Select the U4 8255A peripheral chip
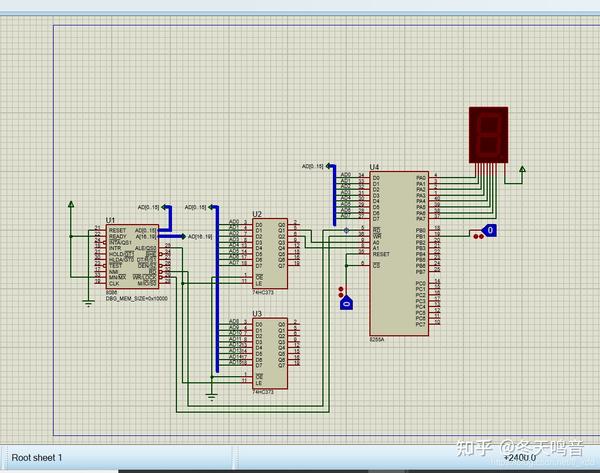Viewport: 600px width, 473px height. tap(399, 253)
